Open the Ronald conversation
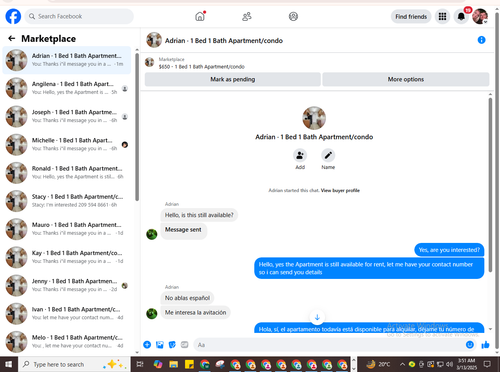The image size is (500, 372). 67,173
